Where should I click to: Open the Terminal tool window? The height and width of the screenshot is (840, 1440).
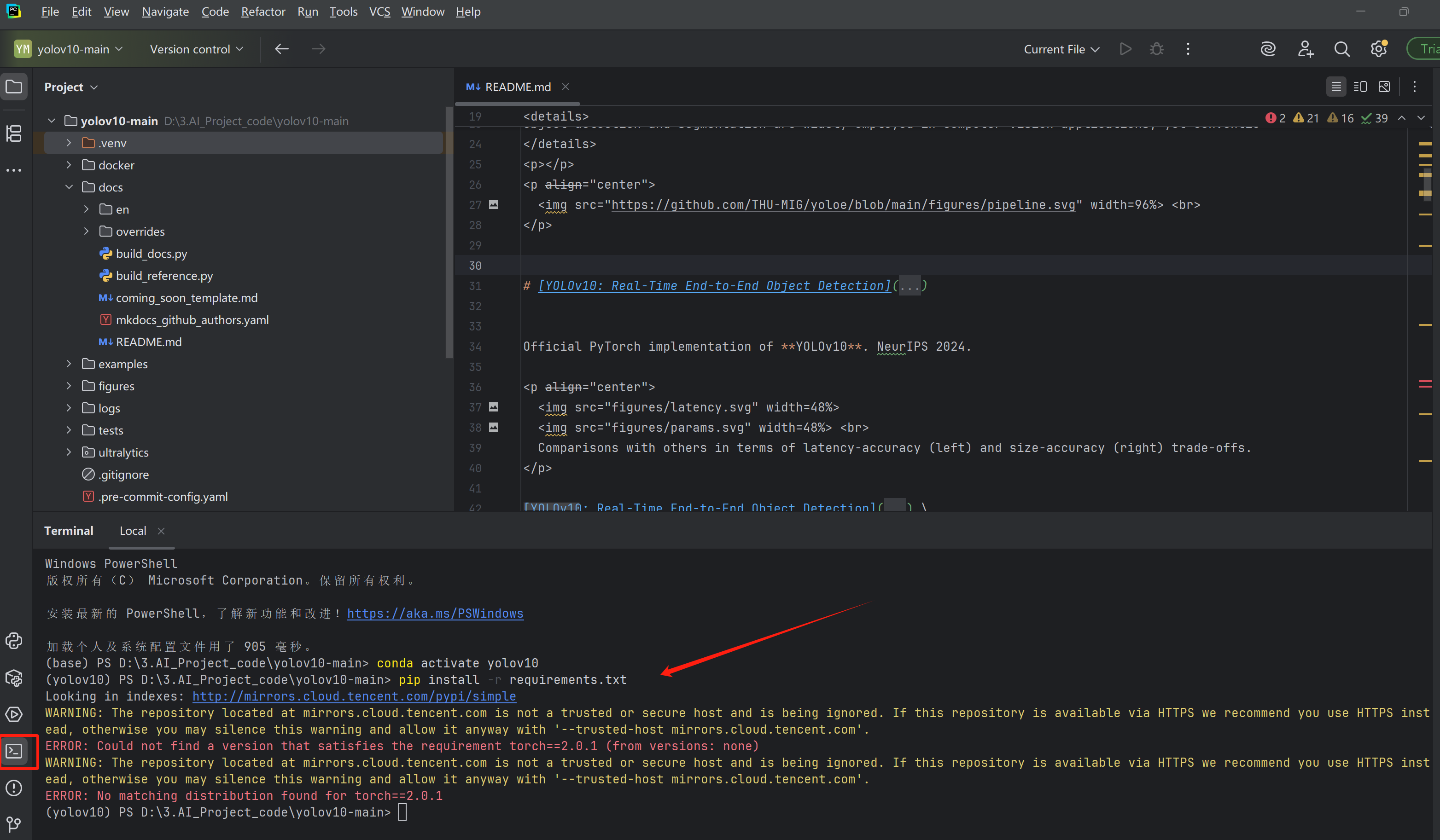pos(14,752)
